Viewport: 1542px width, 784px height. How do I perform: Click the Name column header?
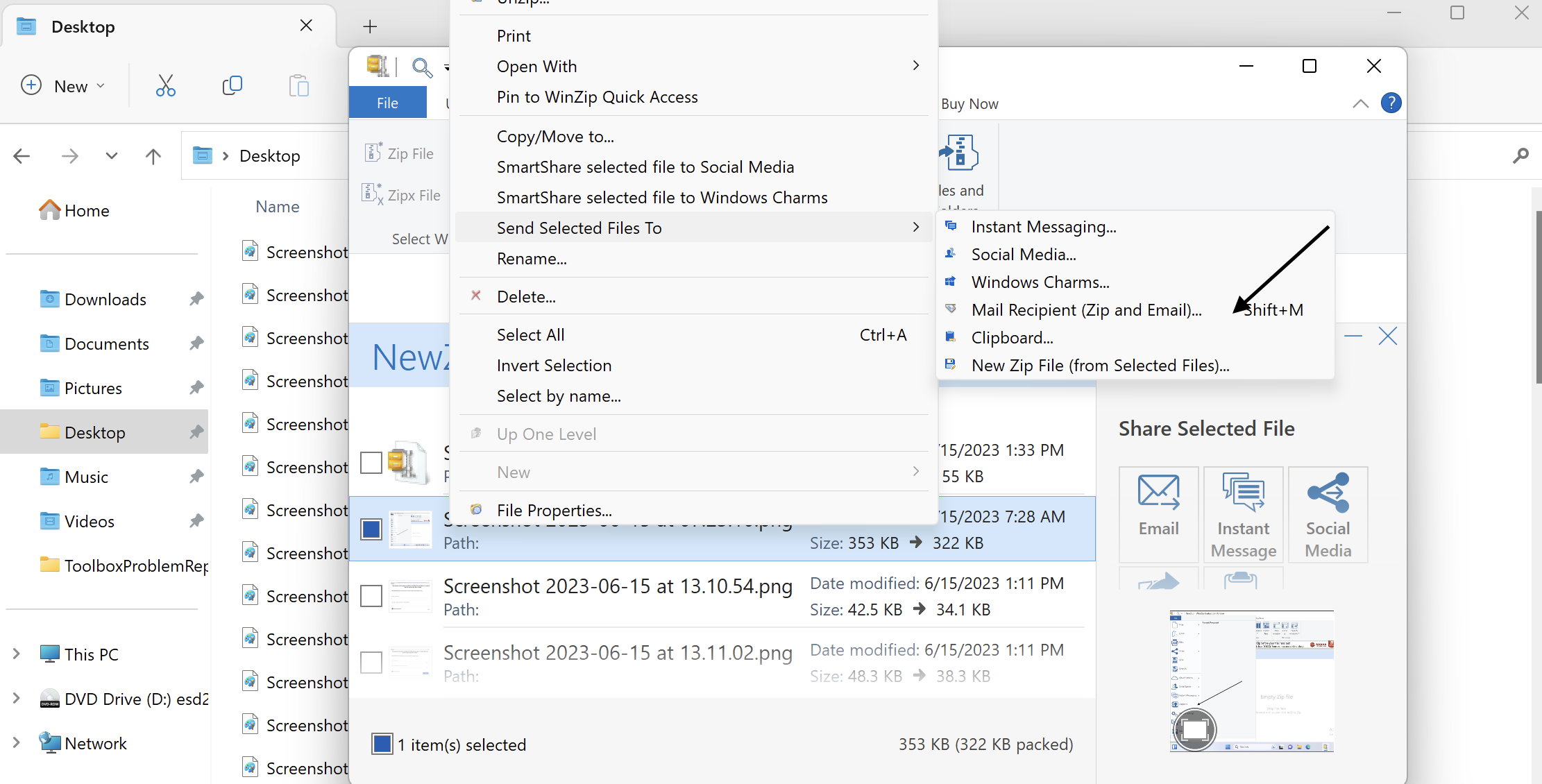point(278,207)
